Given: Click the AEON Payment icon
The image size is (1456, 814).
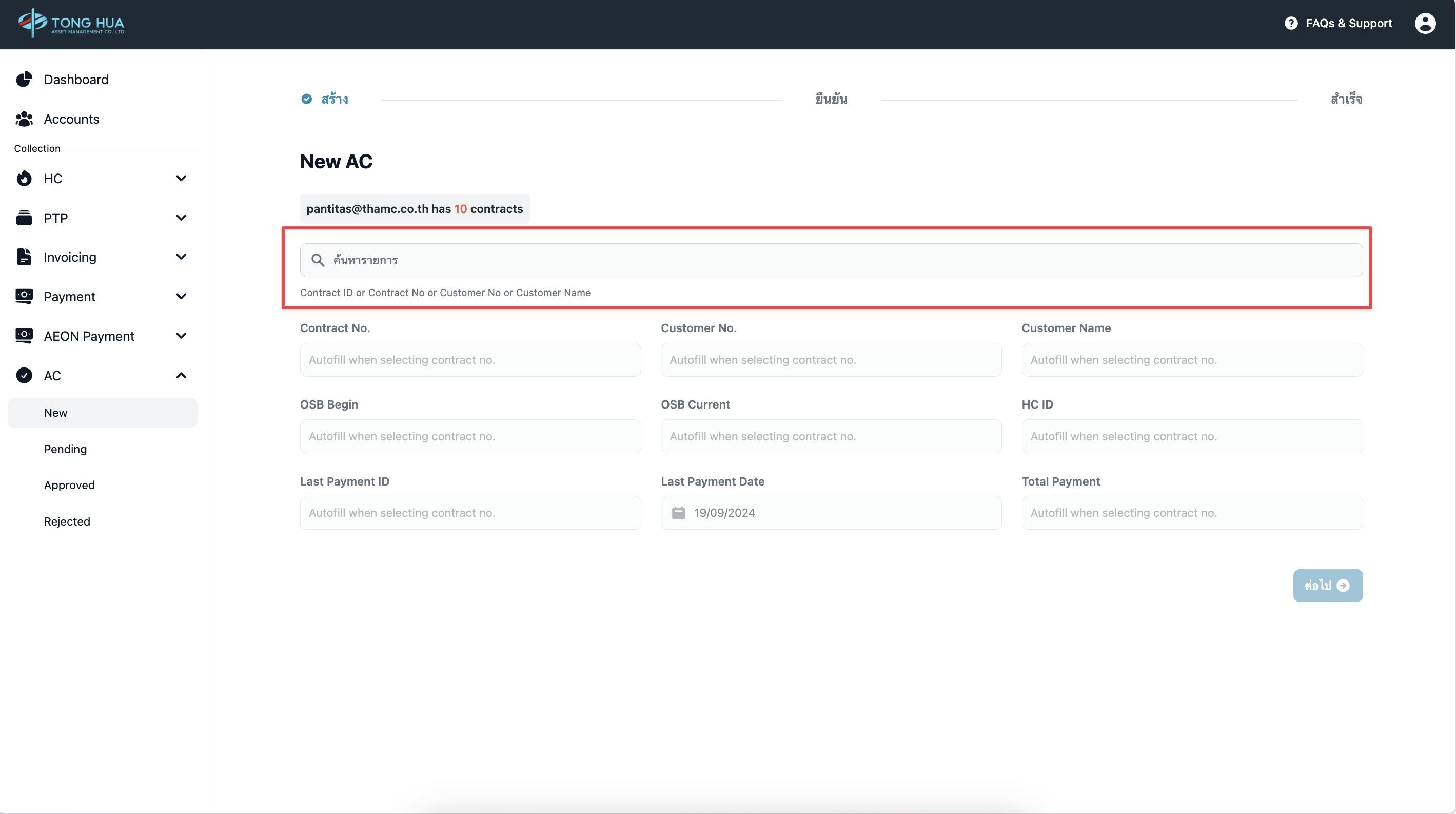Looking at the screenshot, I should [x=23, y=336].
